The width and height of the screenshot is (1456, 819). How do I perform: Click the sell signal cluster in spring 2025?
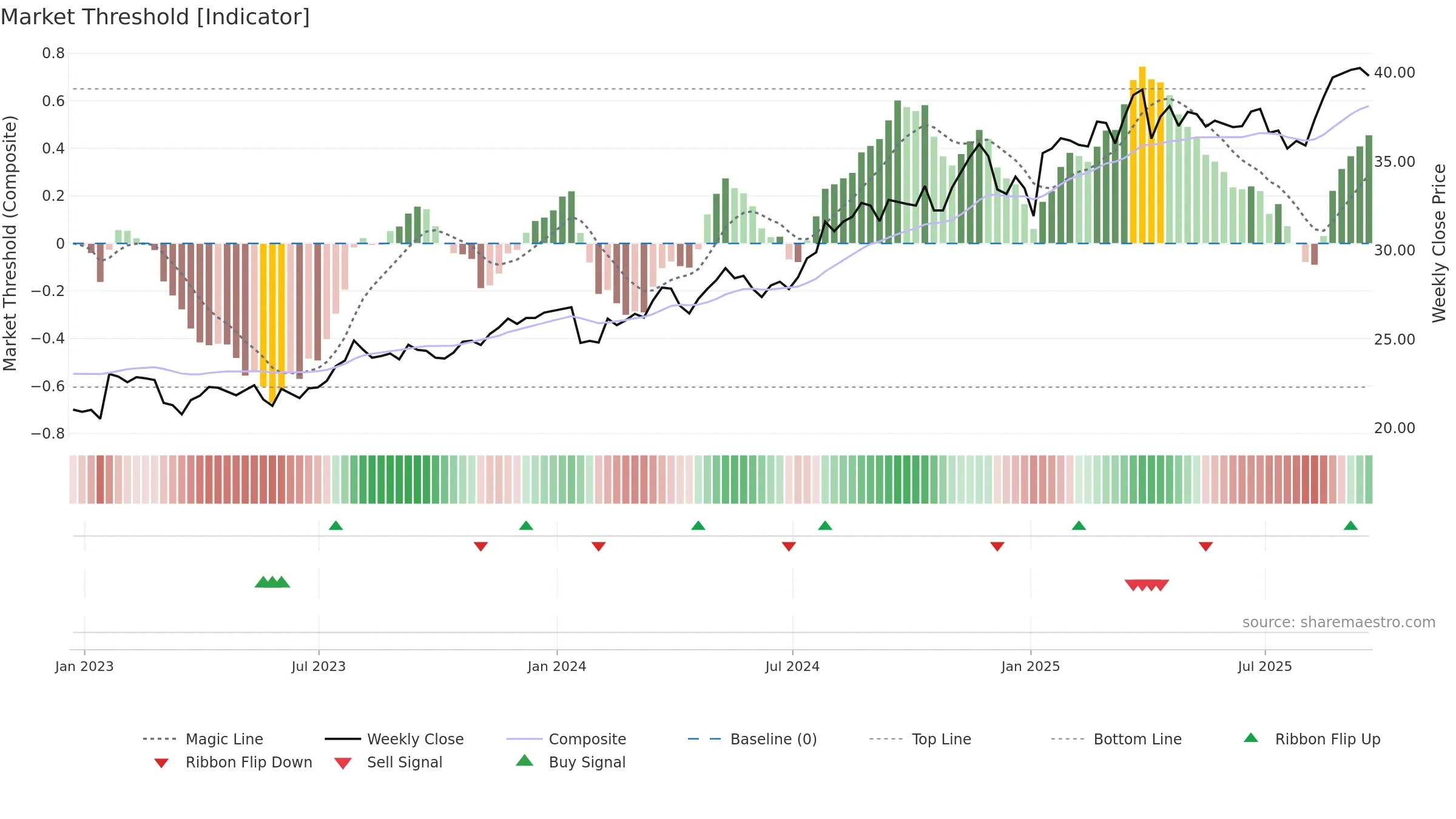click(x=1147, y=585)
